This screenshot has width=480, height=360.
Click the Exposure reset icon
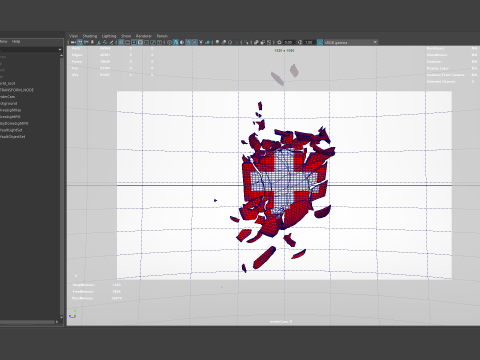point(279,42)
